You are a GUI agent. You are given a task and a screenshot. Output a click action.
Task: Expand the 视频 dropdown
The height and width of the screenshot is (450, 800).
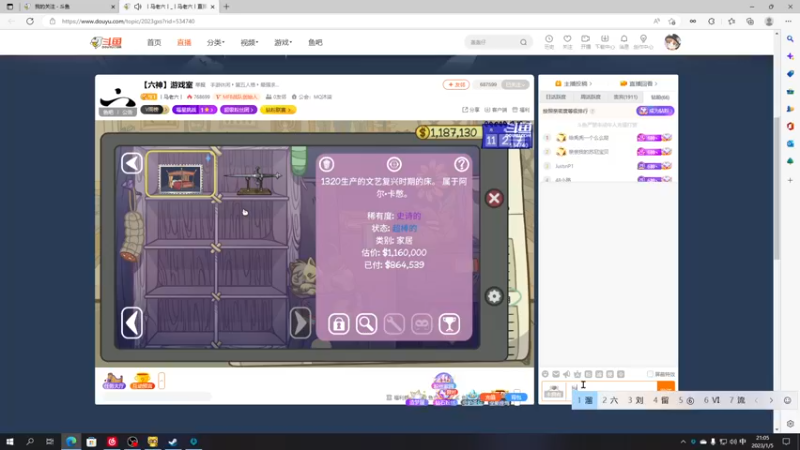(x=249, y=42)
